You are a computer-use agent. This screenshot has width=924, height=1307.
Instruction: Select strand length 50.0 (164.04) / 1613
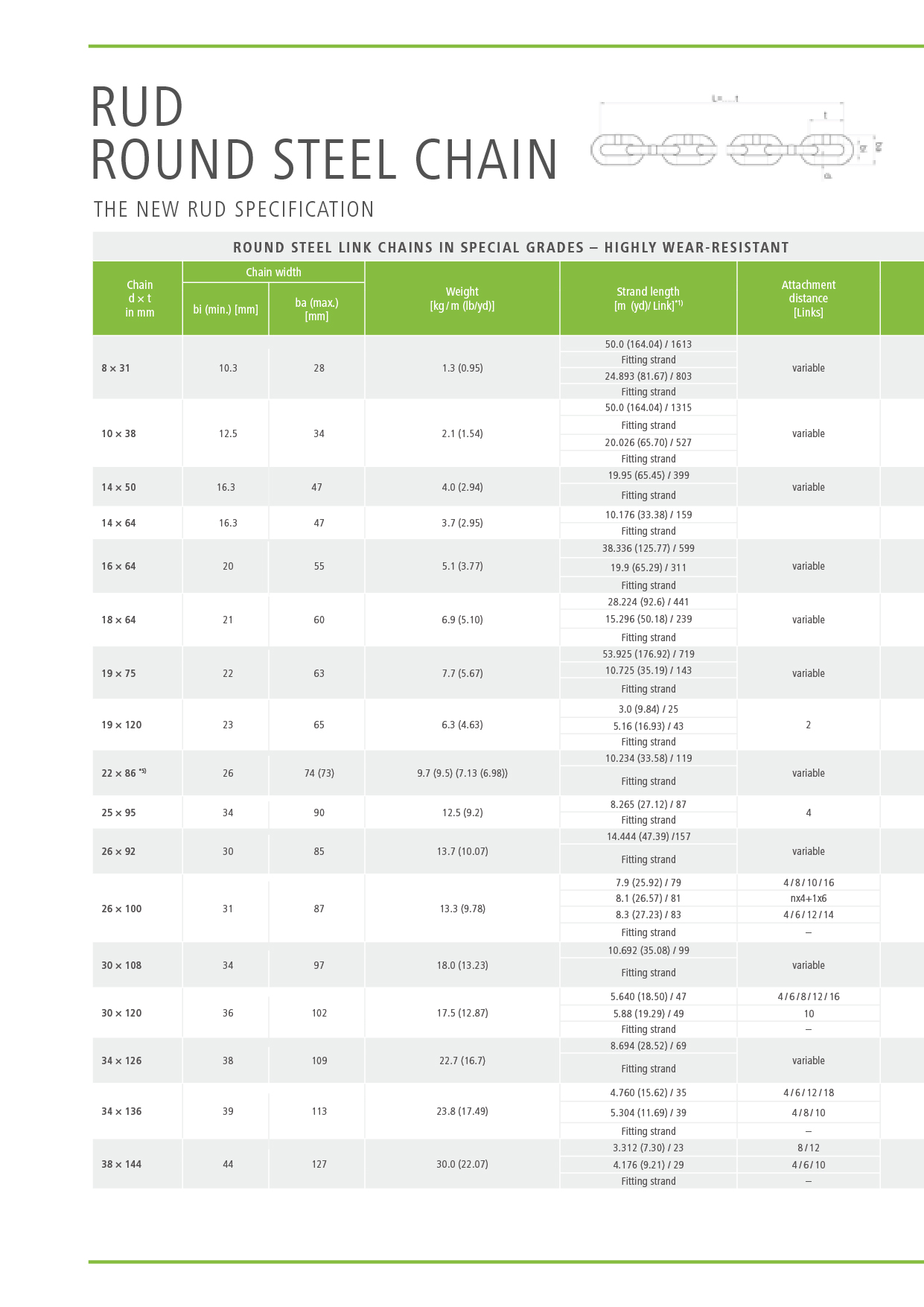pos(648,344)
